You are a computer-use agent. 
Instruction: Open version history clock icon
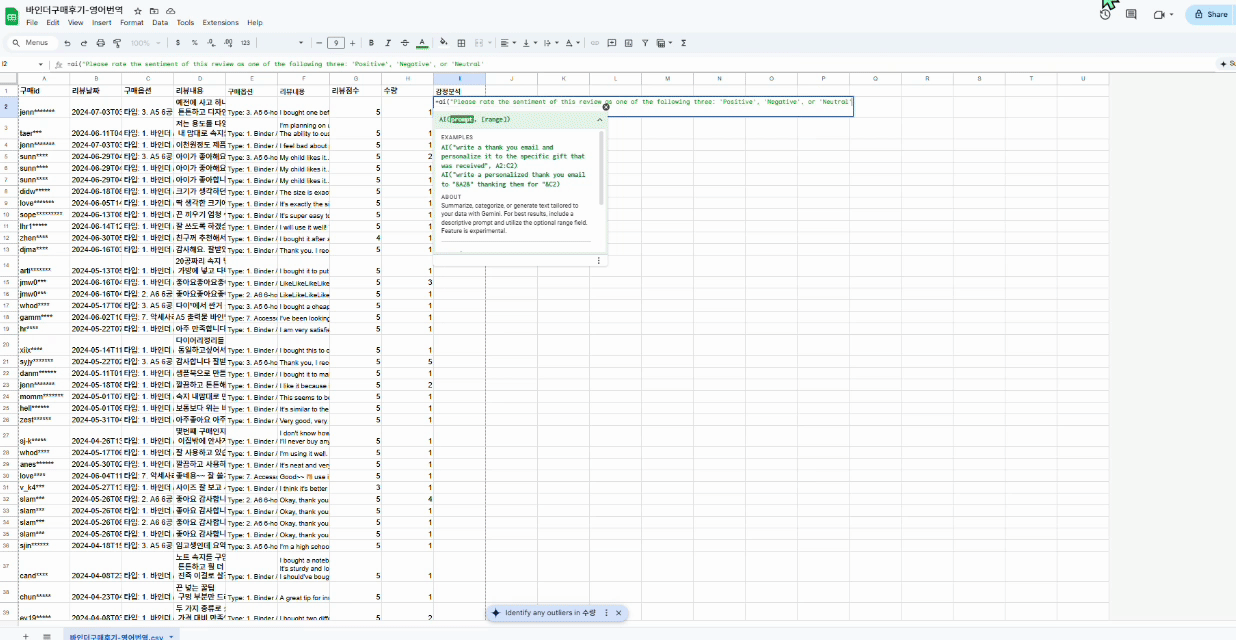(x=1105, y=15)
